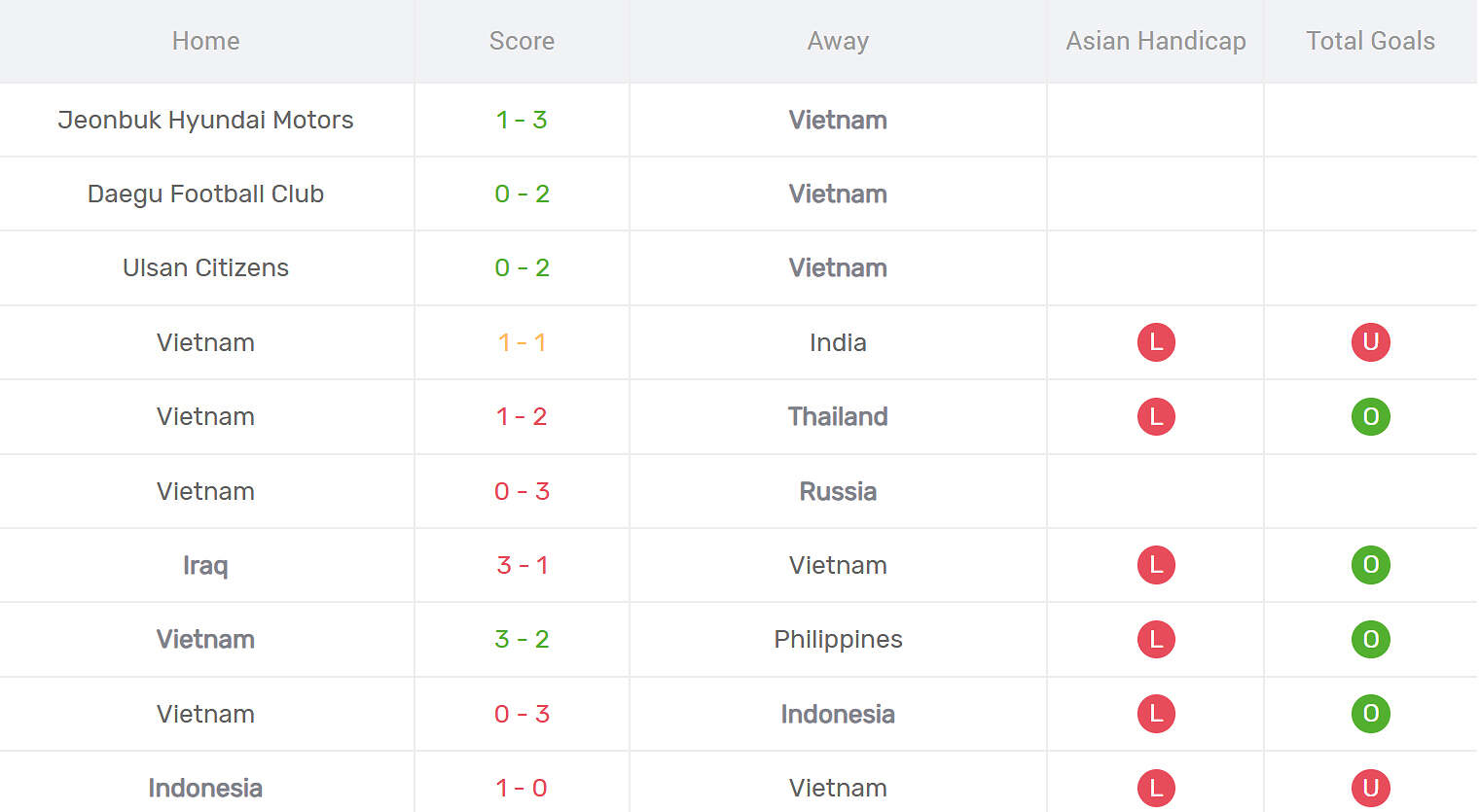Open the Russia away team link

838,491
